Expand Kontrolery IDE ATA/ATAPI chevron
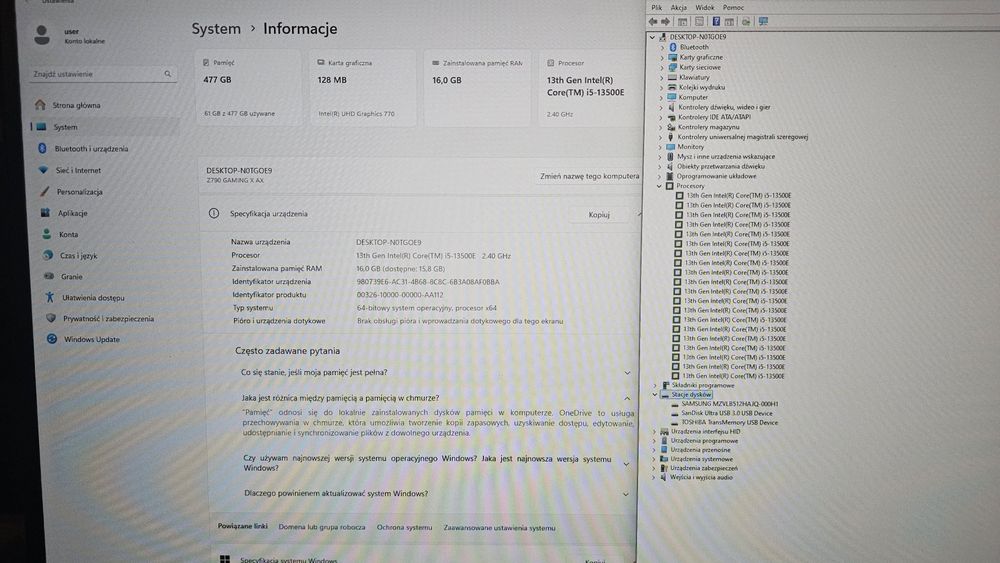 point(661,117)
